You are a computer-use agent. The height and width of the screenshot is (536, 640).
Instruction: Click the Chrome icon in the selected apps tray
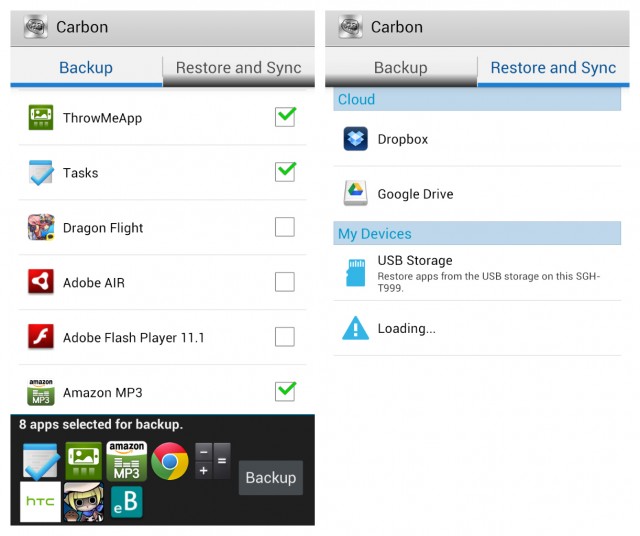(x=170, y=461)
